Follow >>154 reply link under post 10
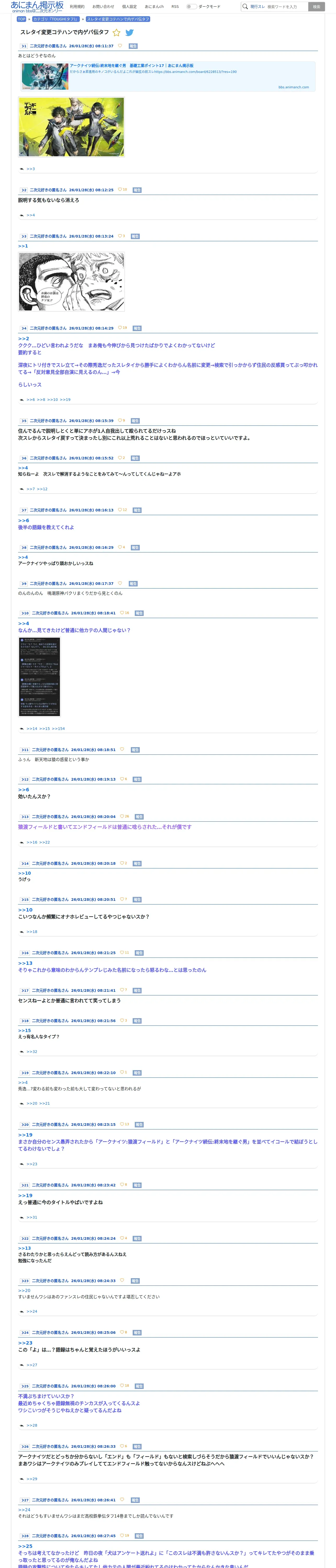 (59, 728)
